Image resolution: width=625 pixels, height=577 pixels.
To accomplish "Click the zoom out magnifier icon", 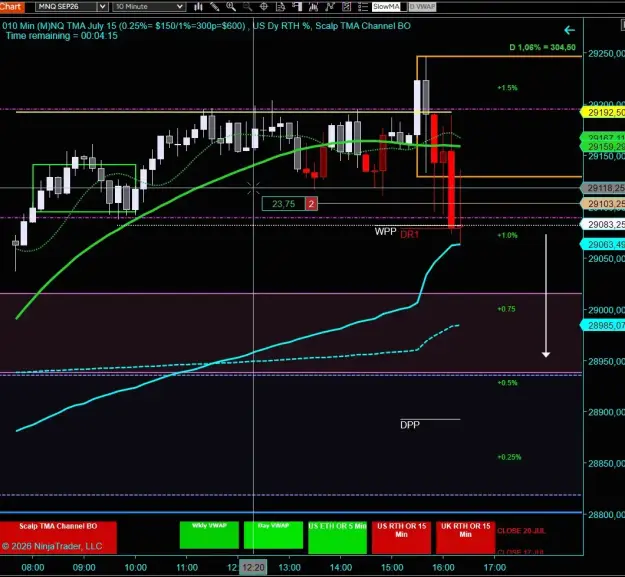I will pos(247,6).
